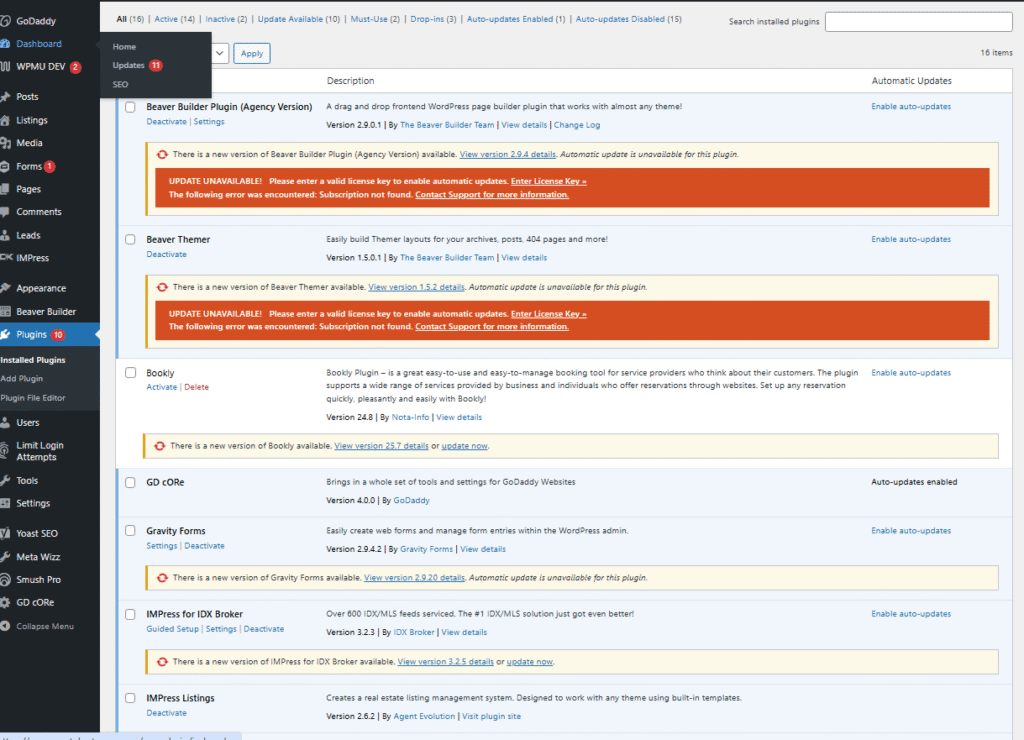Enable auto-updates for Gravity Forms
This screenshot has width=1024, height=740.
coord(911,531)
